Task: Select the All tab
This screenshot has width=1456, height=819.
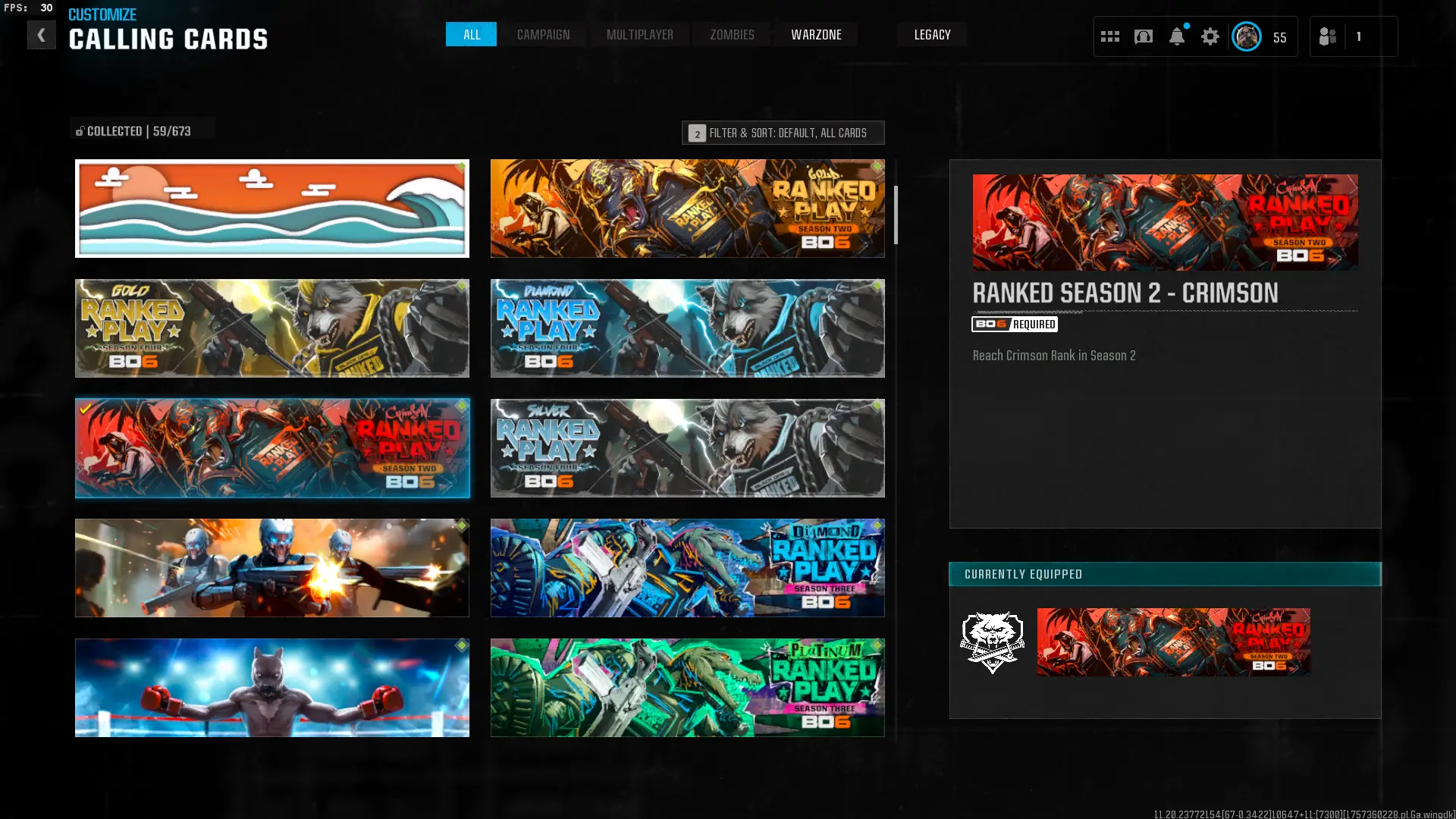Action: pos(471,35)
